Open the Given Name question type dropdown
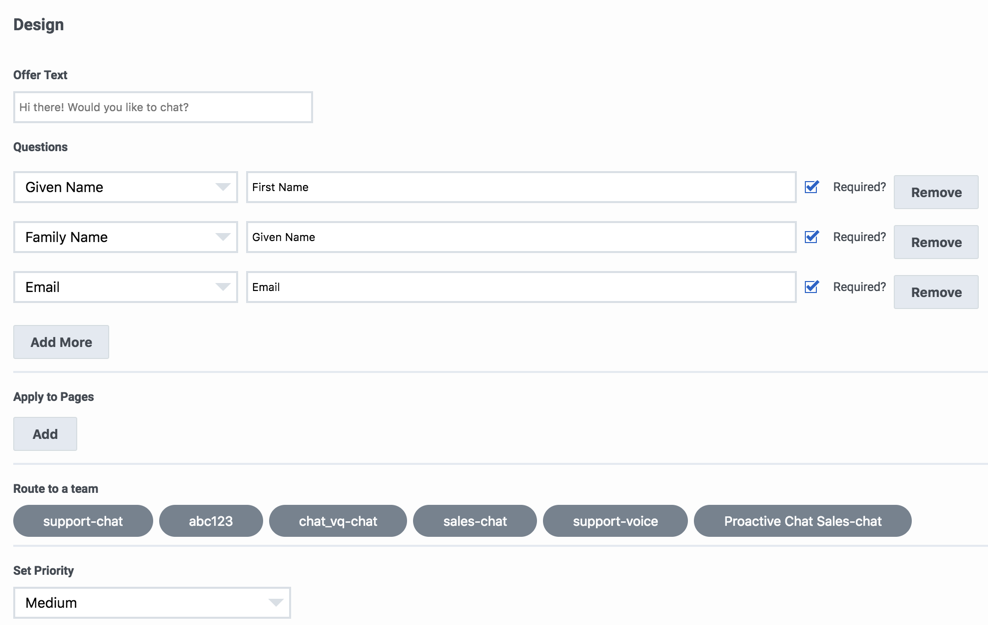 [x=125, y=187]
